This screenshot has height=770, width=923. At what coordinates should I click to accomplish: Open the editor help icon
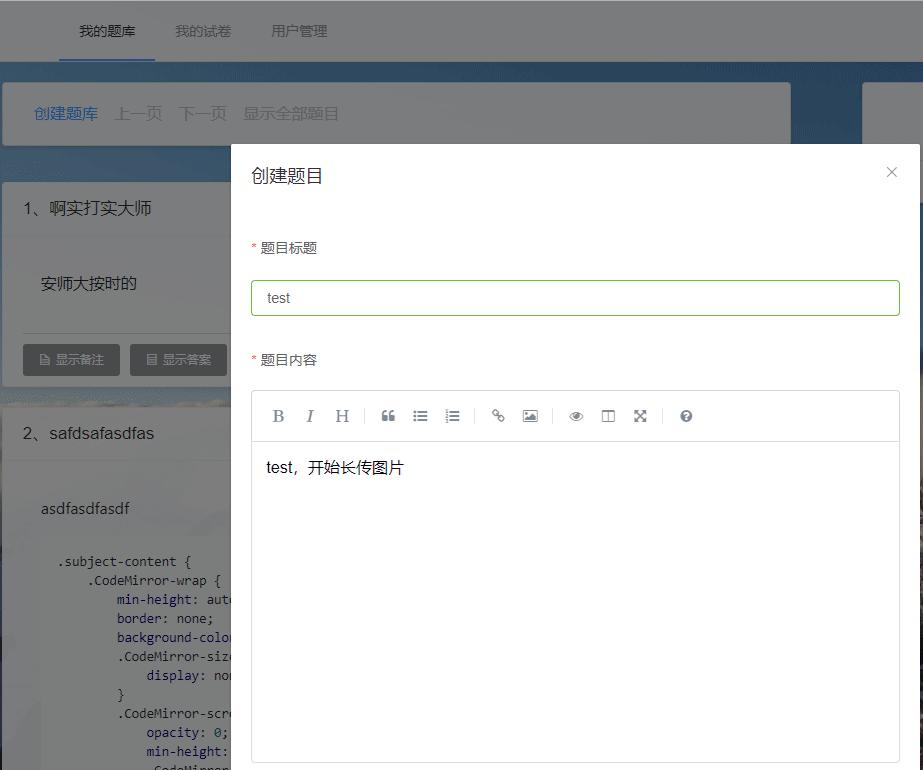click(x=686, y=415)
